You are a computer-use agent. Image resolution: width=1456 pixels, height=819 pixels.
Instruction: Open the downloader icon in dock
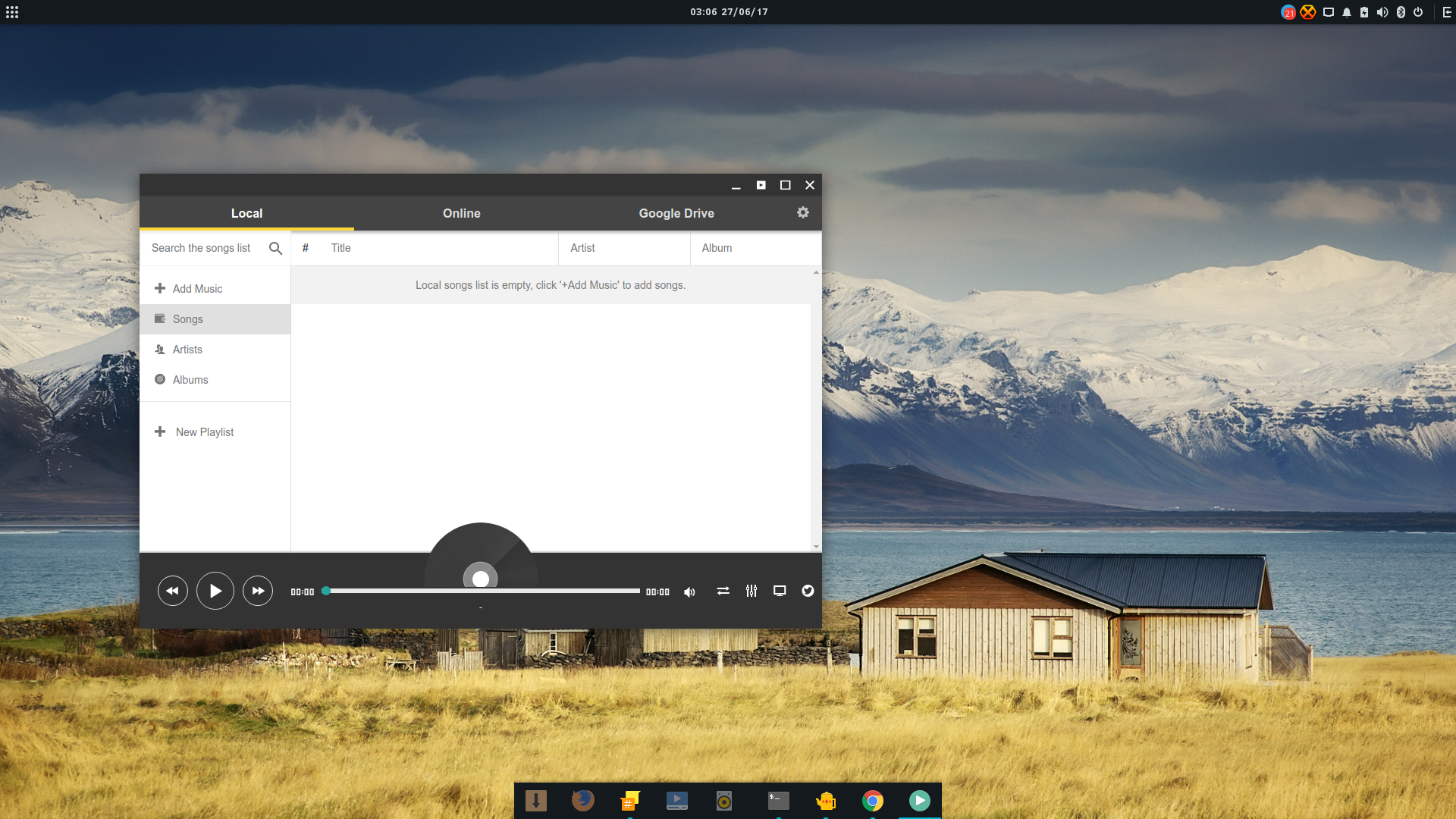(x=536, y=801)
